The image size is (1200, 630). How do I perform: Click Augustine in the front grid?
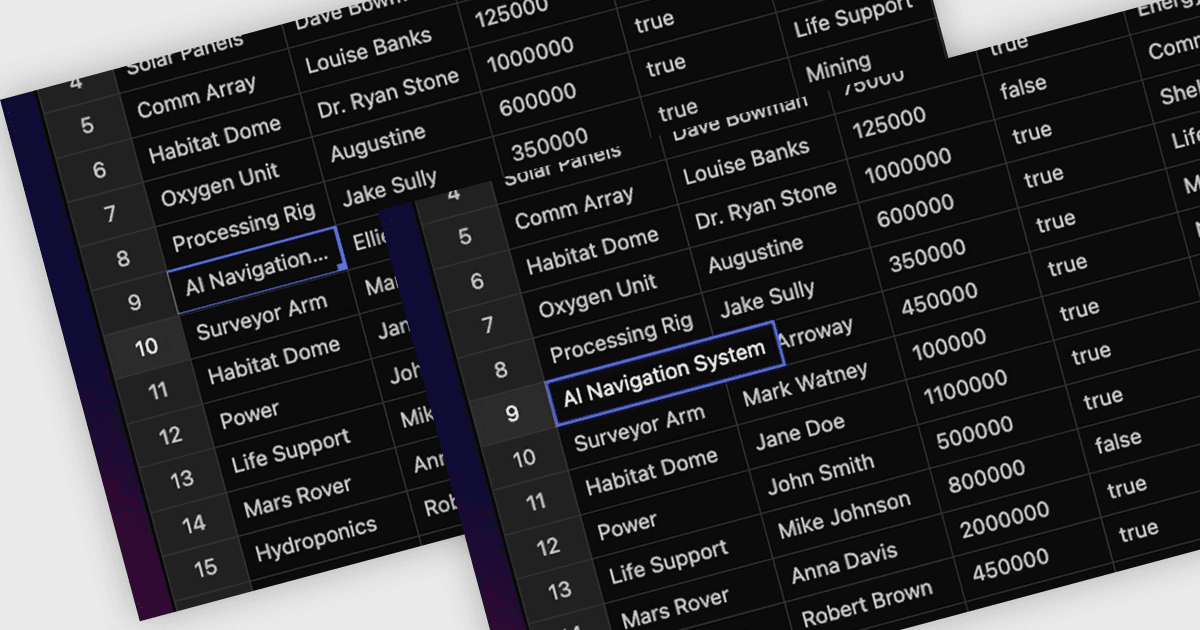pos(756,253)
